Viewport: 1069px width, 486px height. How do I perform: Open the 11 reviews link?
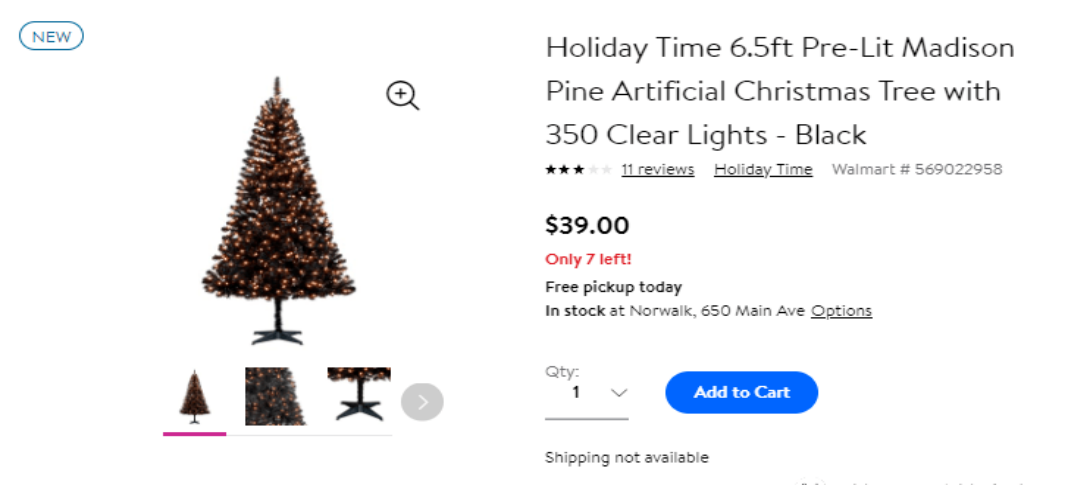(657, 170)
